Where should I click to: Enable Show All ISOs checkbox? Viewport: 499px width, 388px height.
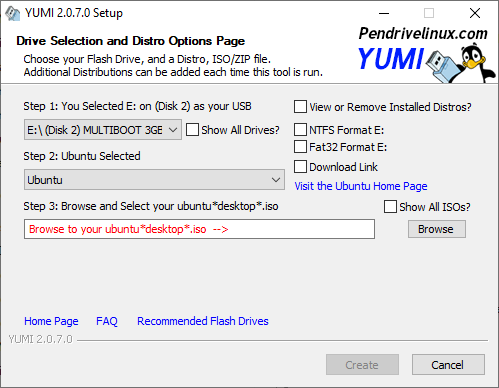click(390, 207)
